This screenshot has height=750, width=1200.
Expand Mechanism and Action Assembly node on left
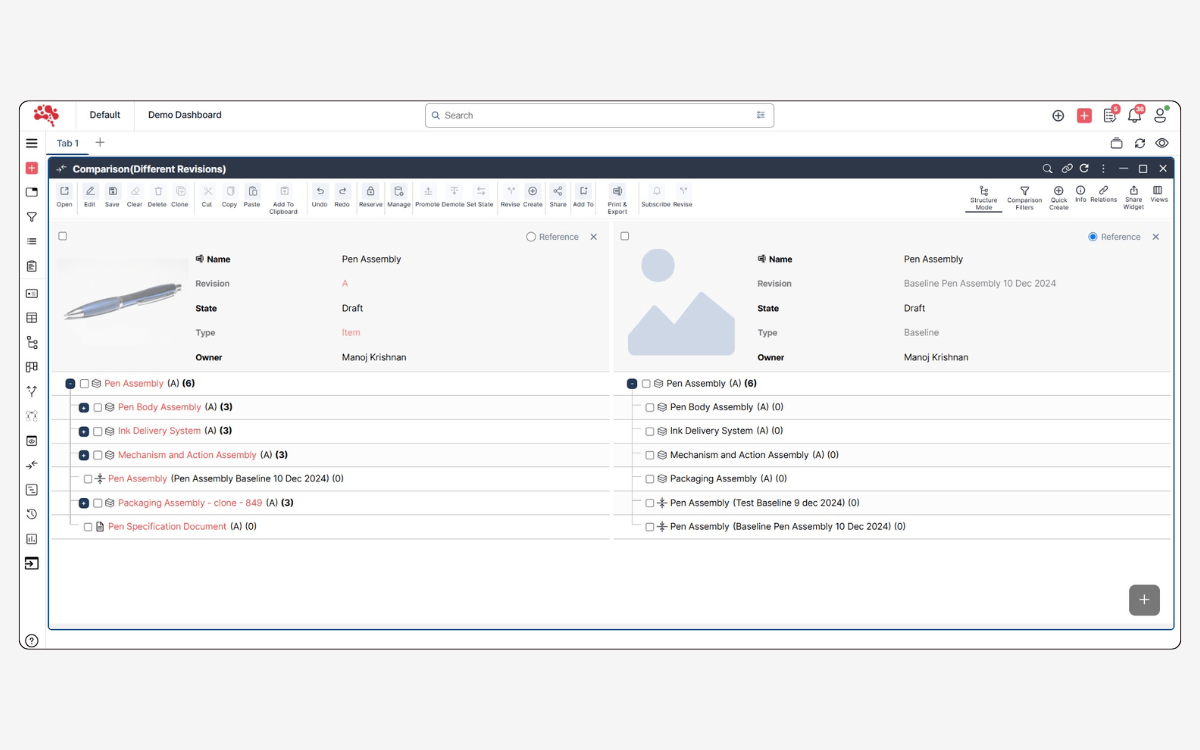(x=84, y=456)
